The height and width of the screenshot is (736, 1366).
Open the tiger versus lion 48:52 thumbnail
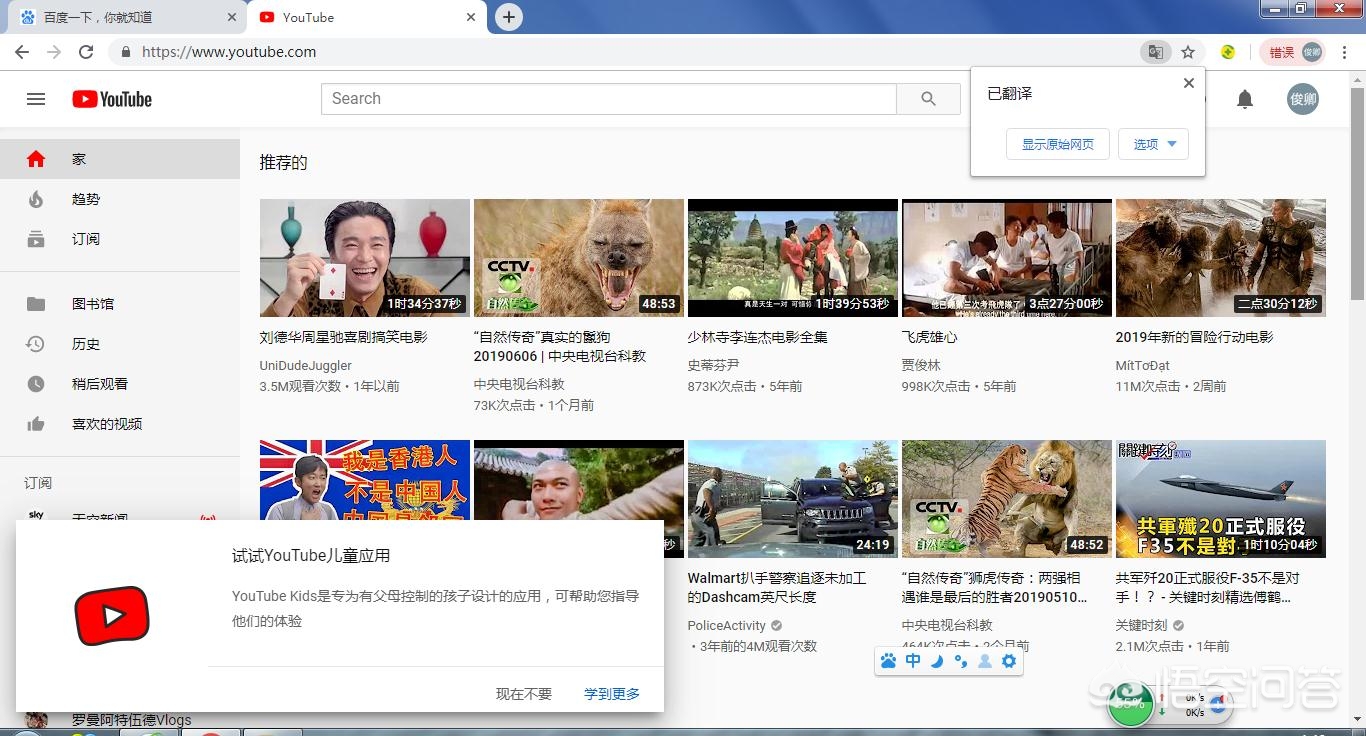coord(1007,499)
